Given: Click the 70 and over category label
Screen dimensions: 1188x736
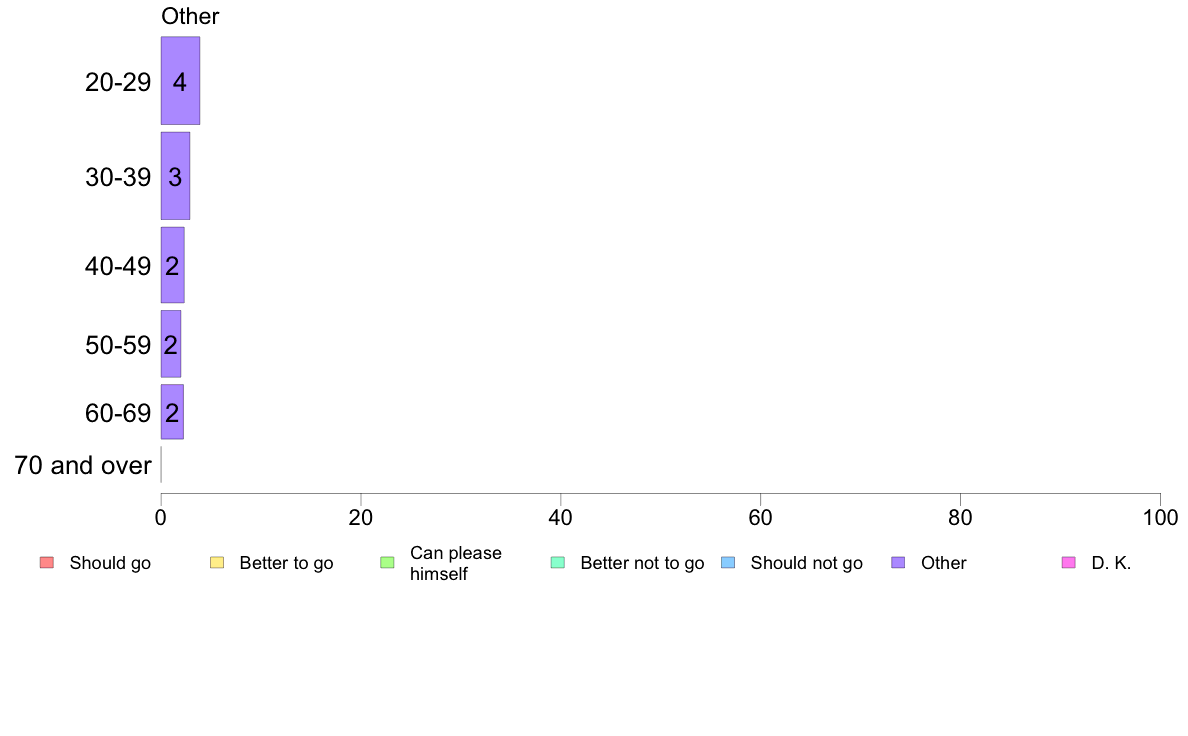Looking at the screenshot, I should pos(83,465).
